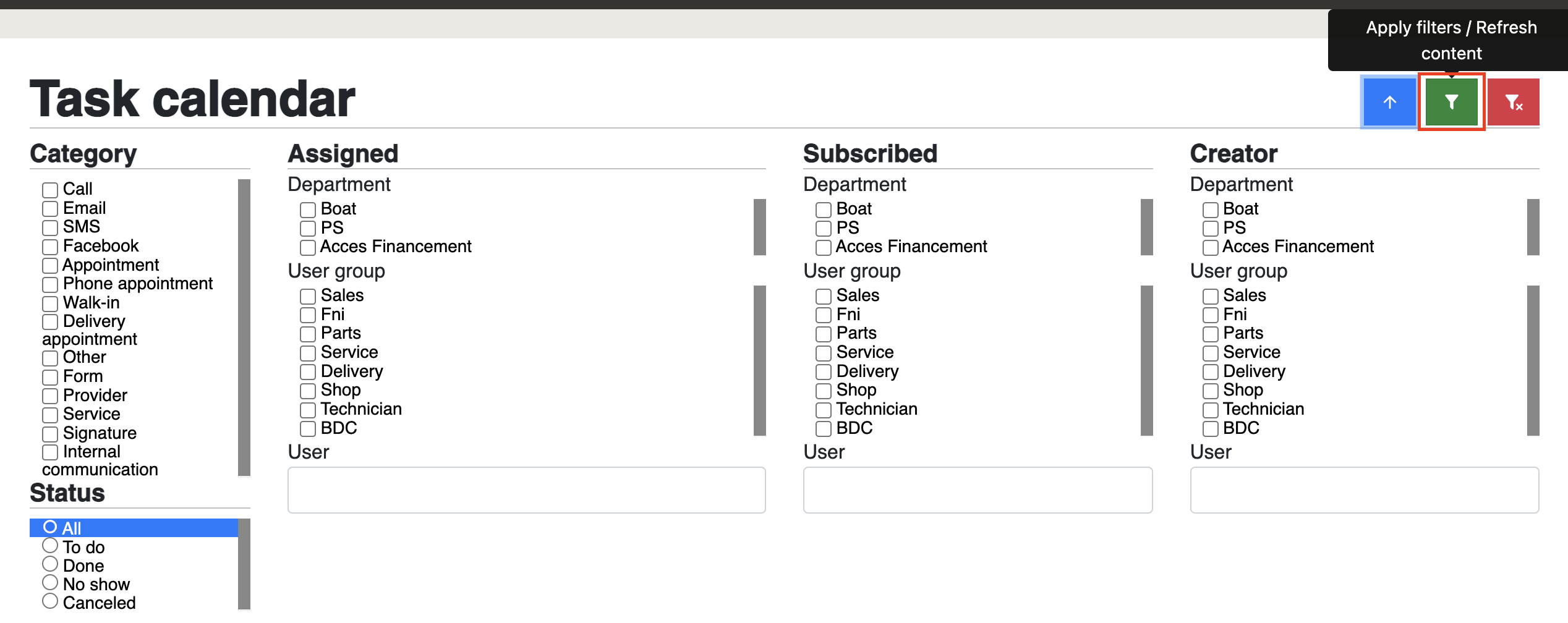Select the All status radio button
Screen dimensions: 1568x623
(50, 527)
